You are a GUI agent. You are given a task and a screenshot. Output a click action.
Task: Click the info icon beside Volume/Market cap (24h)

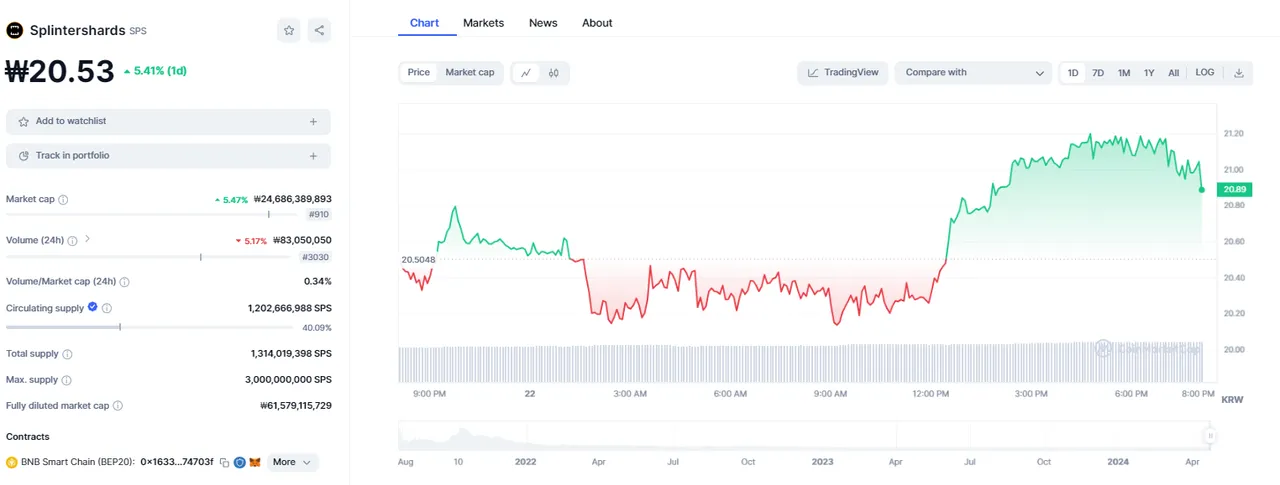pyautogui.click(x=124, y=282)
